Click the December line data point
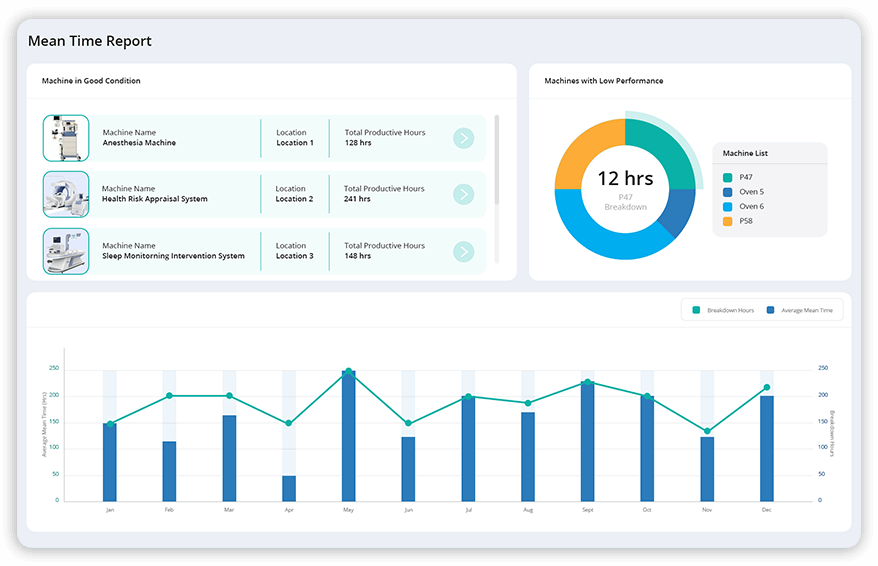 coord(767,387)
